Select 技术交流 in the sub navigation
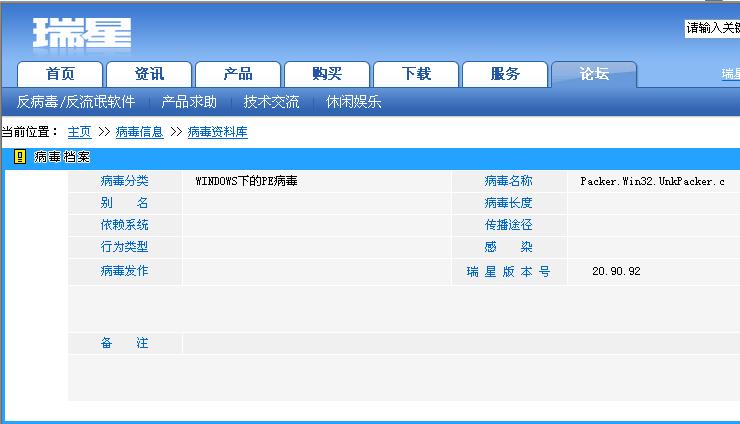Screen dimensions: 740x424 271,102
